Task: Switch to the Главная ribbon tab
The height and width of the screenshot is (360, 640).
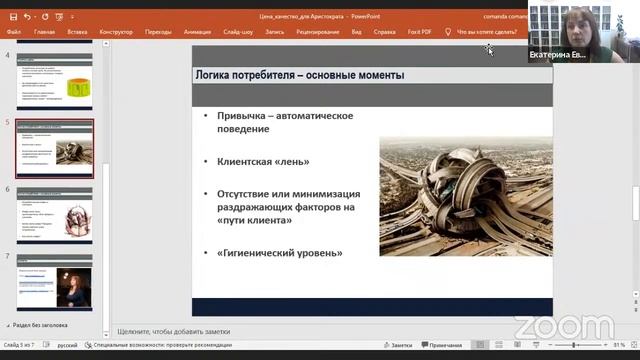Action: 44,32
